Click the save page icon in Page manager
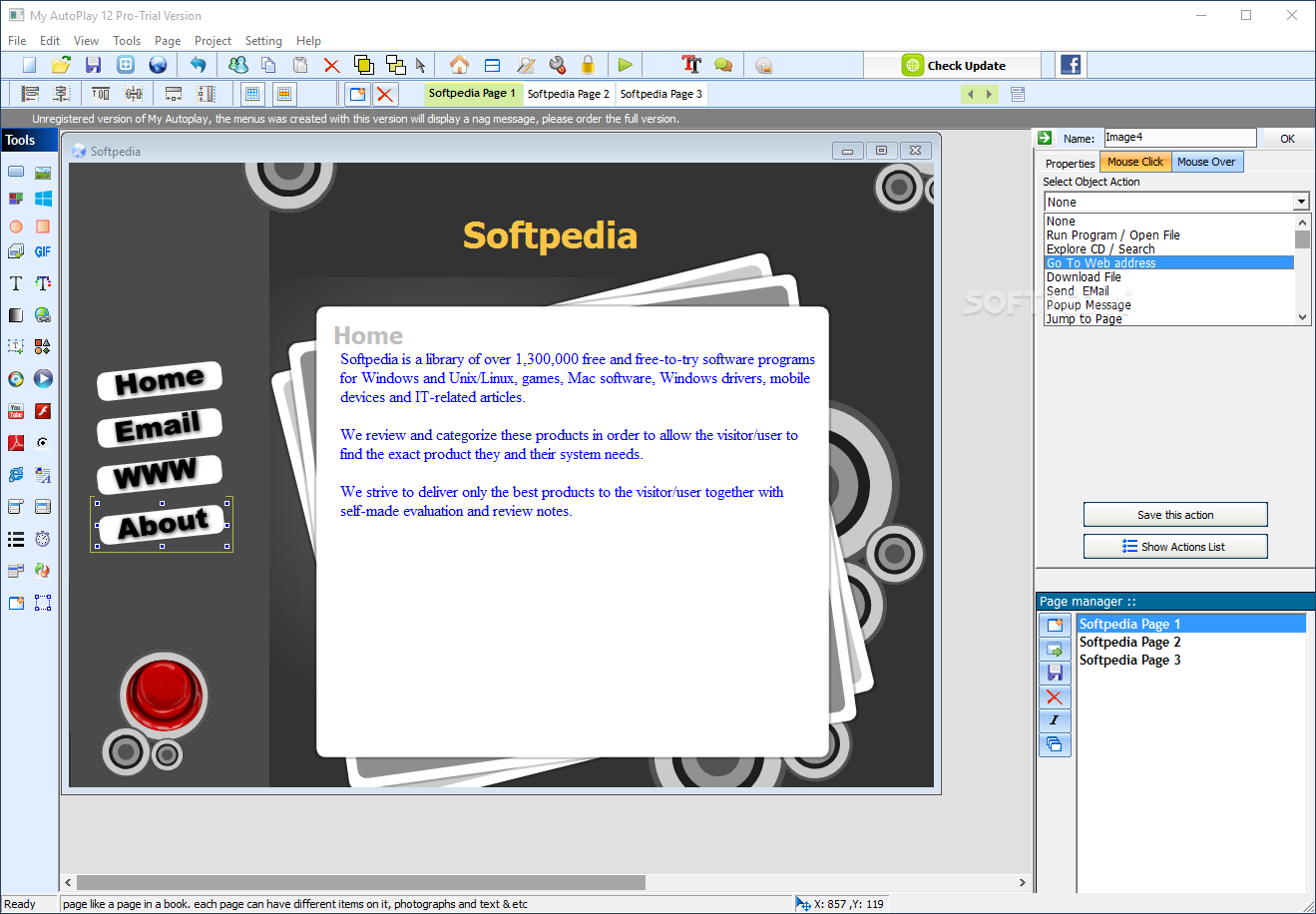1316x914 pixels. pyautogui.click(x=1055, y=673)
